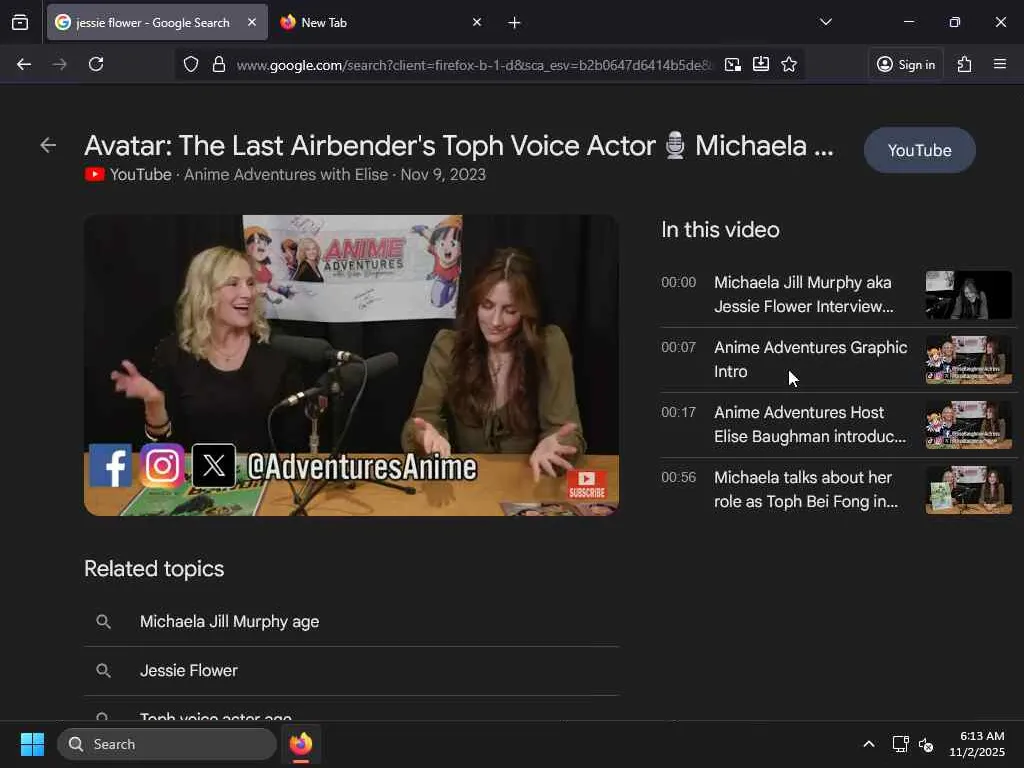Click the install/download icon in the address bar
Viewport: 1024px width, 768px height.
point(761,64)
